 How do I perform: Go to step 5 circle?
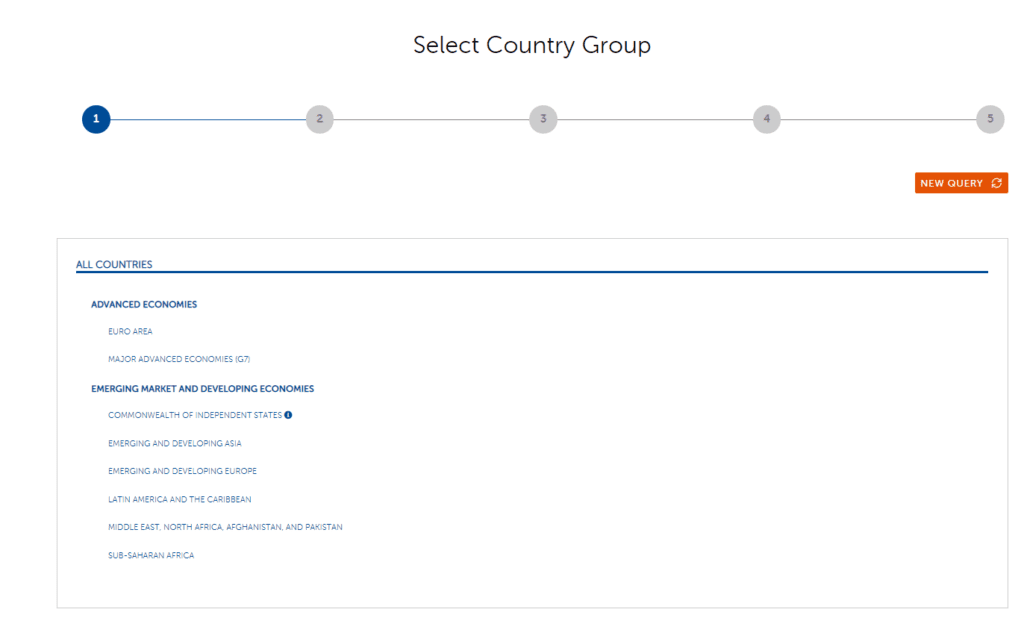[x=990, y=119]
